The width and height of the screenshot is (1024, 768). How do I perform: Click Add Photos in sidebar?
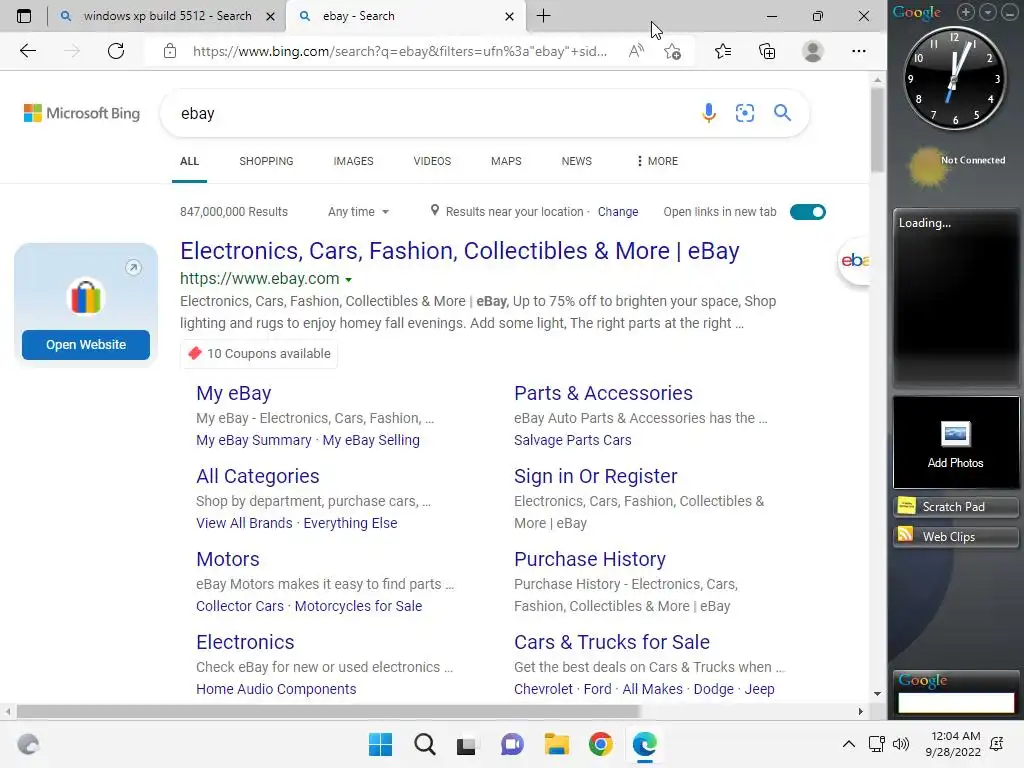[x=955, y=445]
